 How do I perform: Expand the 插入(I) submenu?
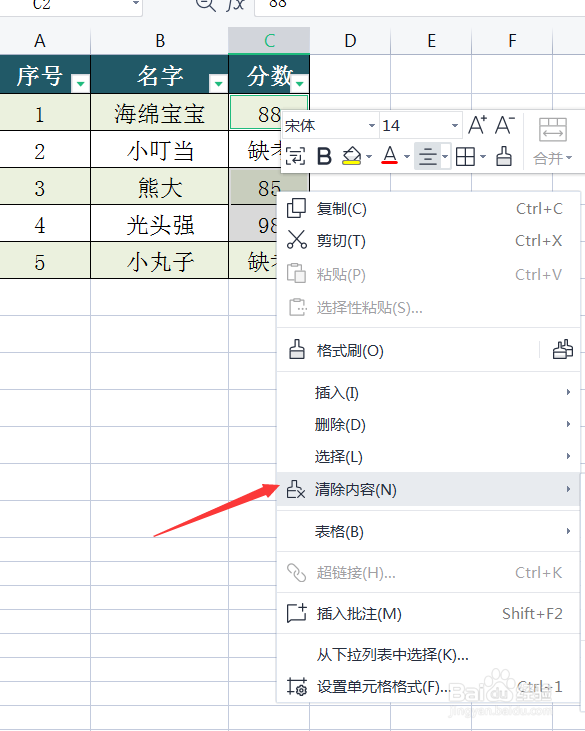coord(428,392)
